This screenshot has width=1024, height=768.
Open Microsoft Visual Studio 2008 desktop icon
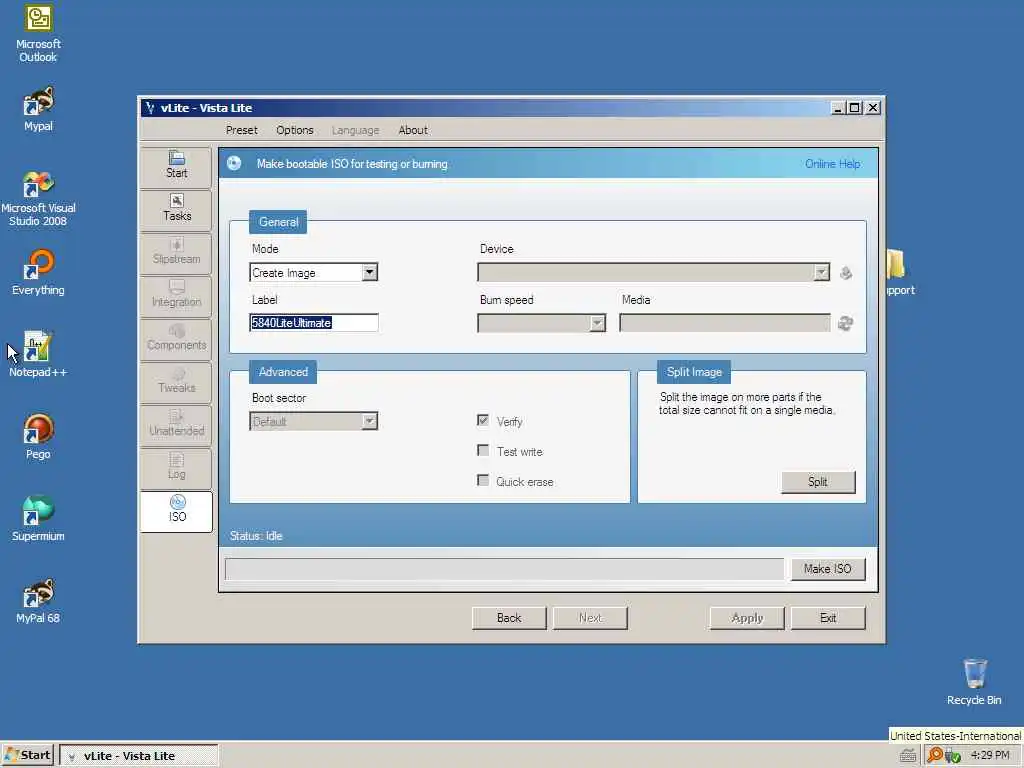click(38, 199)
